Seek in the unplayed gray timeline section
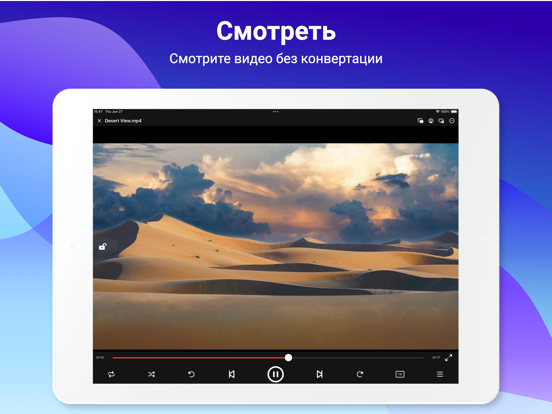552x414 pixels. coord(358,358)
